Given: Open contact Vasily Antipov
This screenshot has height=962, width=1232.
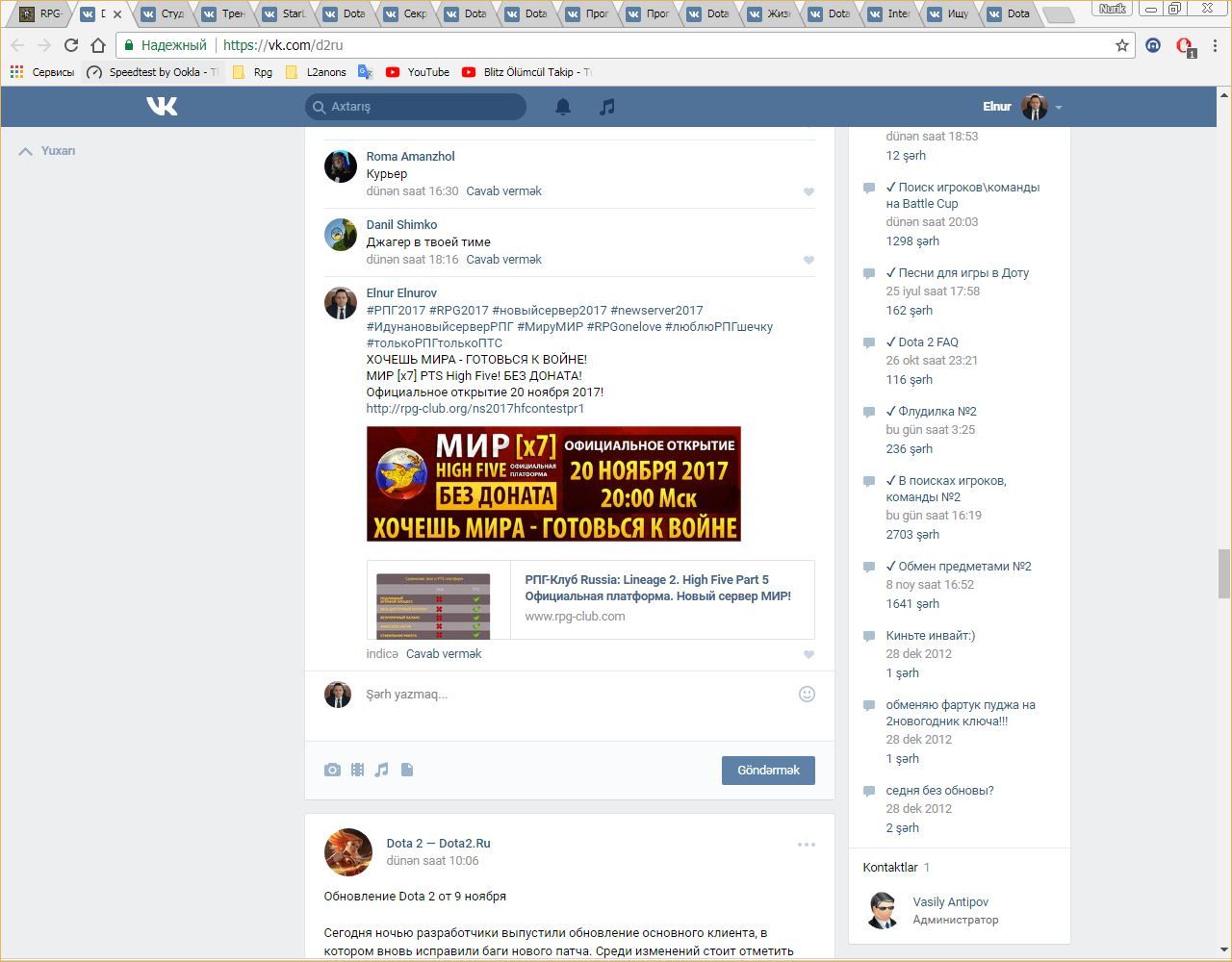Looking at the screenshot, I should coord(950,902).
